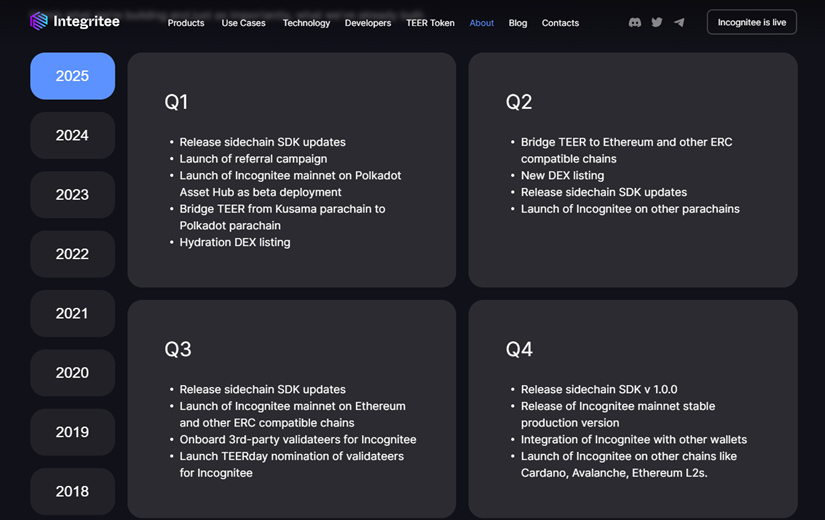This screenshot has width=825, height=520.
Task: Open the Developers menu
Action: pyautogui.click(x=368, y=23)
